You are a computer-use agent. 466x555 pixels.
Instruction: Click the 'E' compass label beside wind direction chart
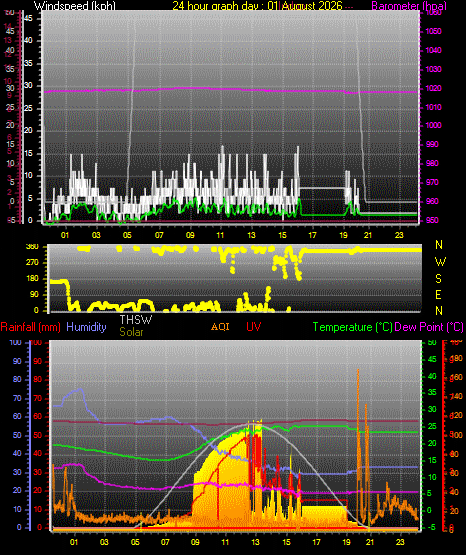[438, 294]
